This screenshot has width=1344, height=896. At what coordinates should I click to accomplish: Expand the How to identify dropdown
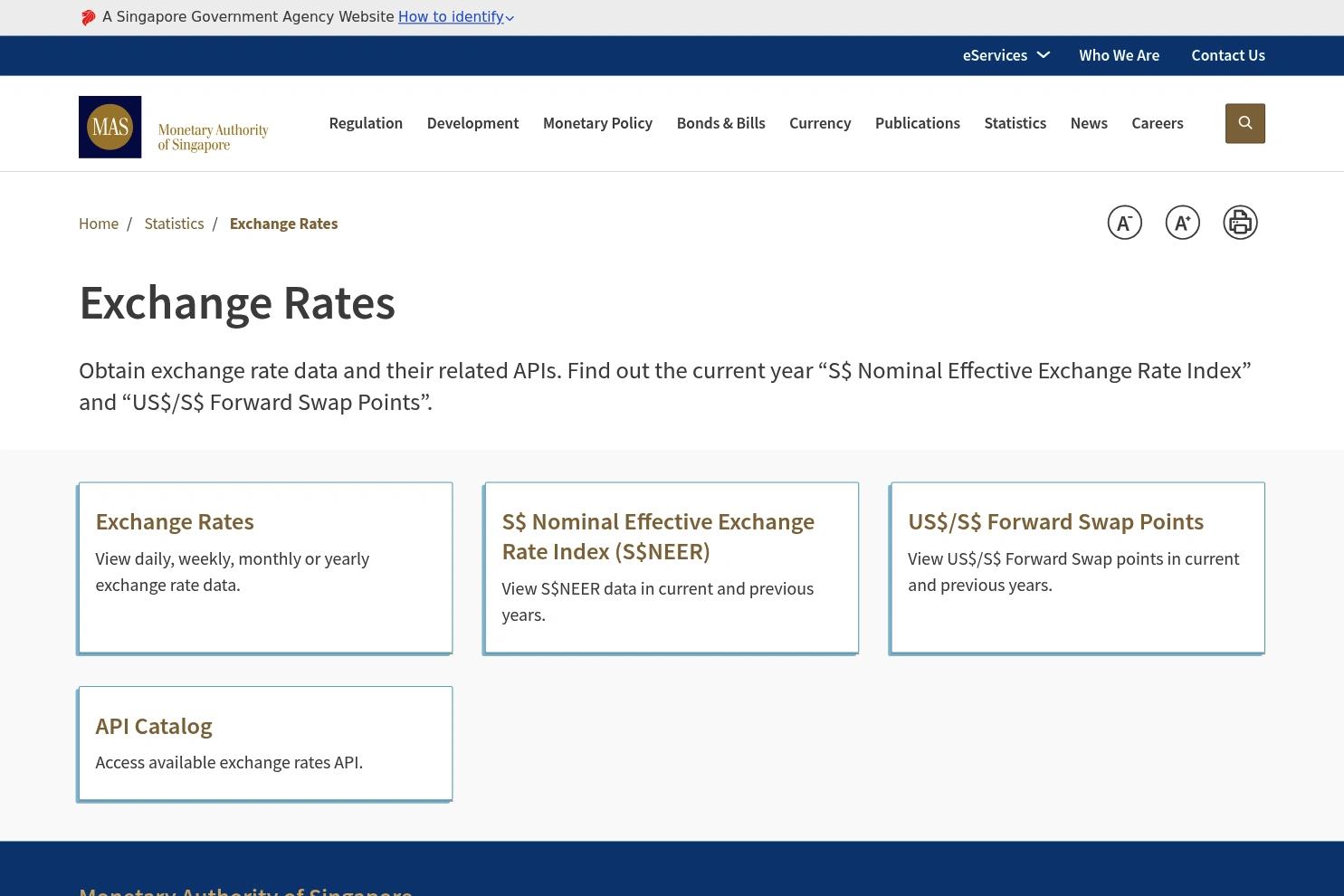[x=456, y=17]
